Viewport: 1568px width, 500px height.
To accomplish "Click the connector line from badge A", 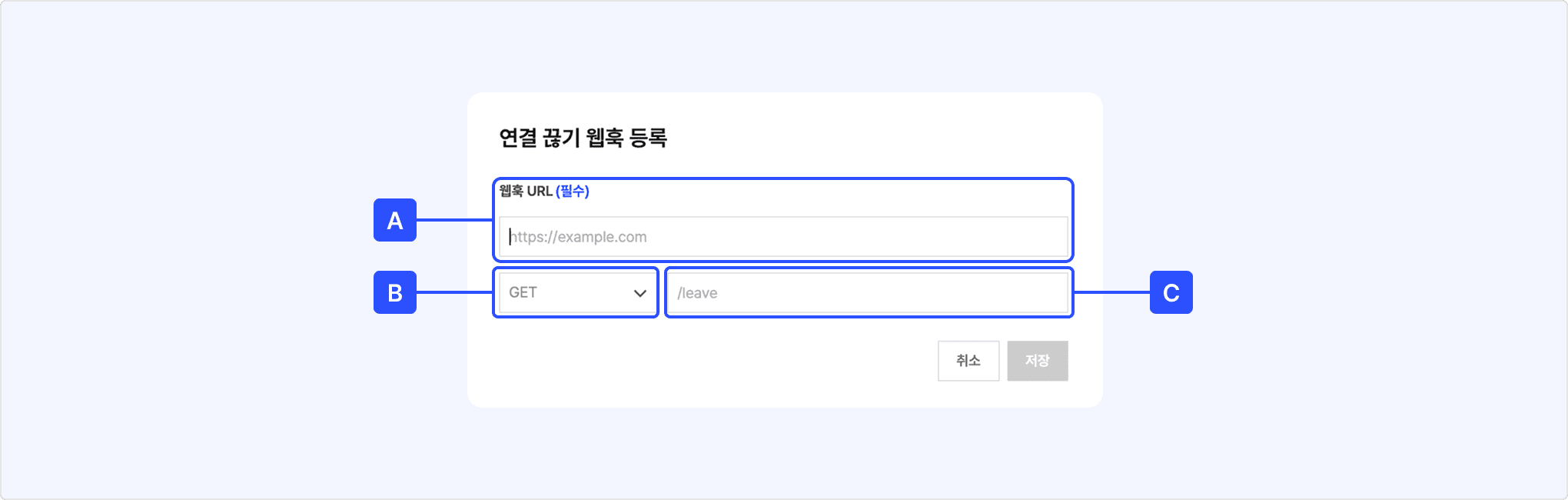I will click(453, 221).
